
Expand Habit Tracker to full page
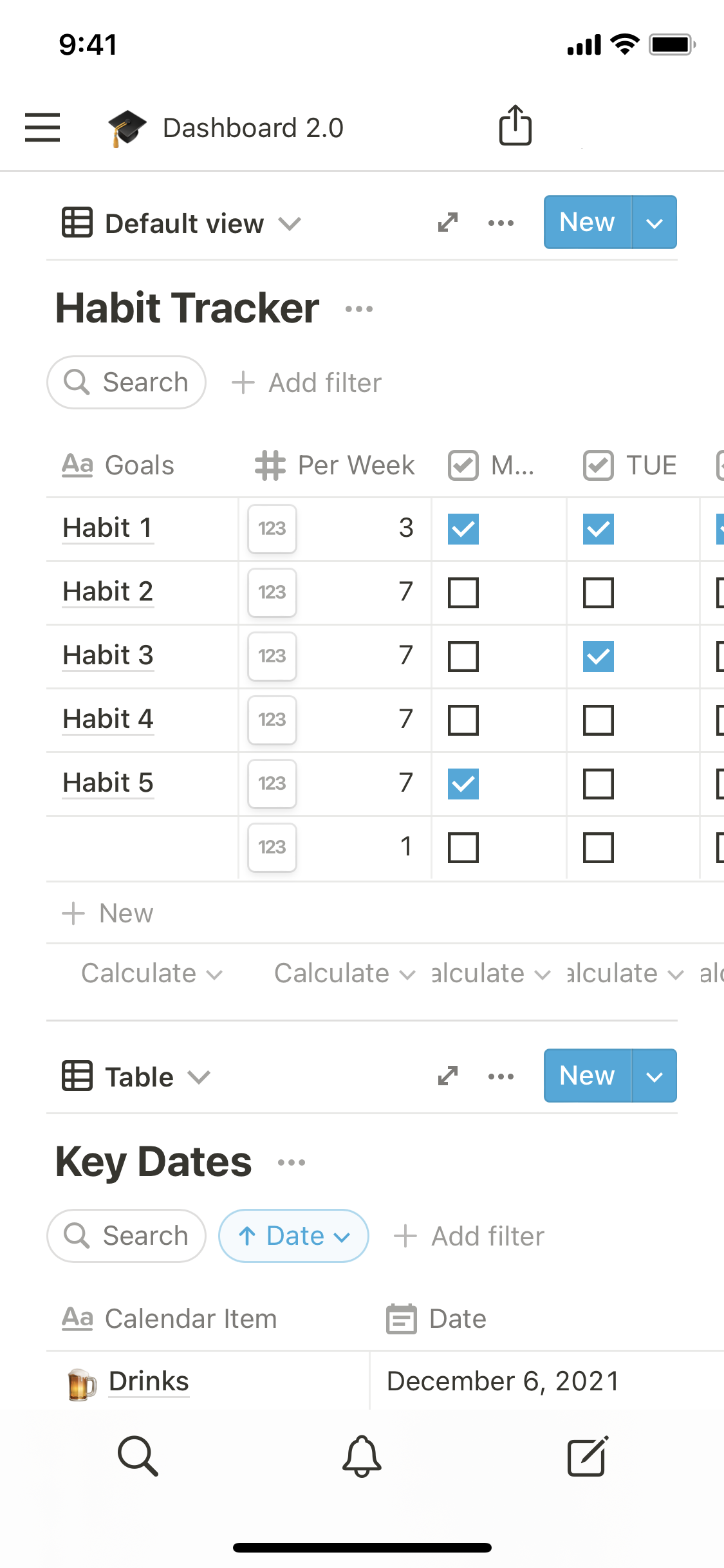[448, 223]
